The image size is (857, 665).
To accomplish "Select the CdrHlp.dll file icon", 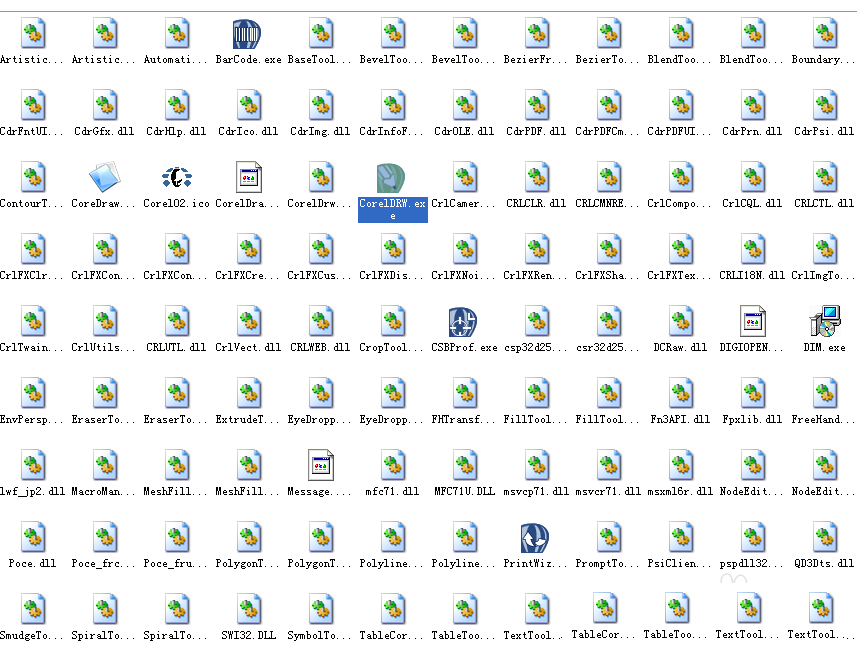I will click(177, 105).
